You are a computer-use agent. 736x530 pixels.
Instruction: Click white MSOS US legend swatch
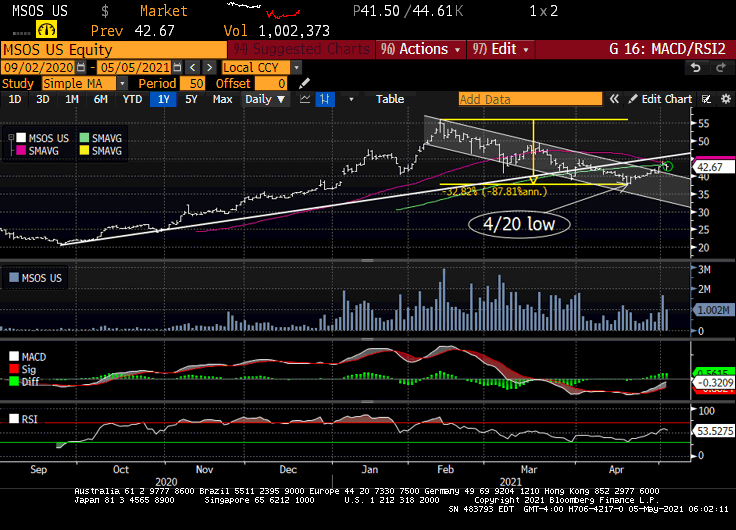click(x=21, y=138)
